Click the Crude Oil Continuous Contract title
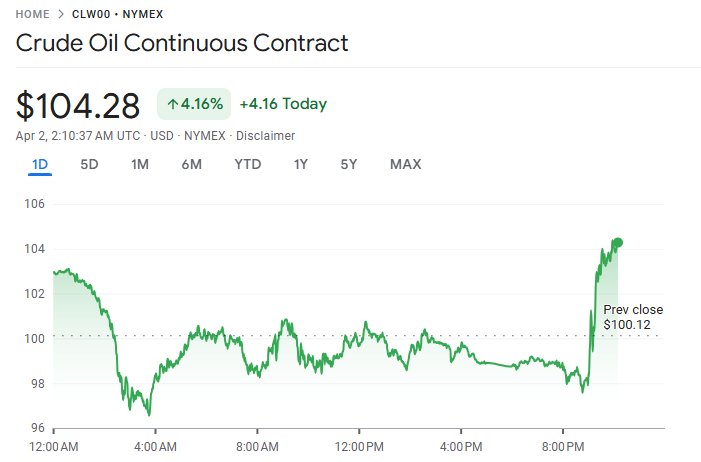This screenshot has width=701, height=462. 182,43
